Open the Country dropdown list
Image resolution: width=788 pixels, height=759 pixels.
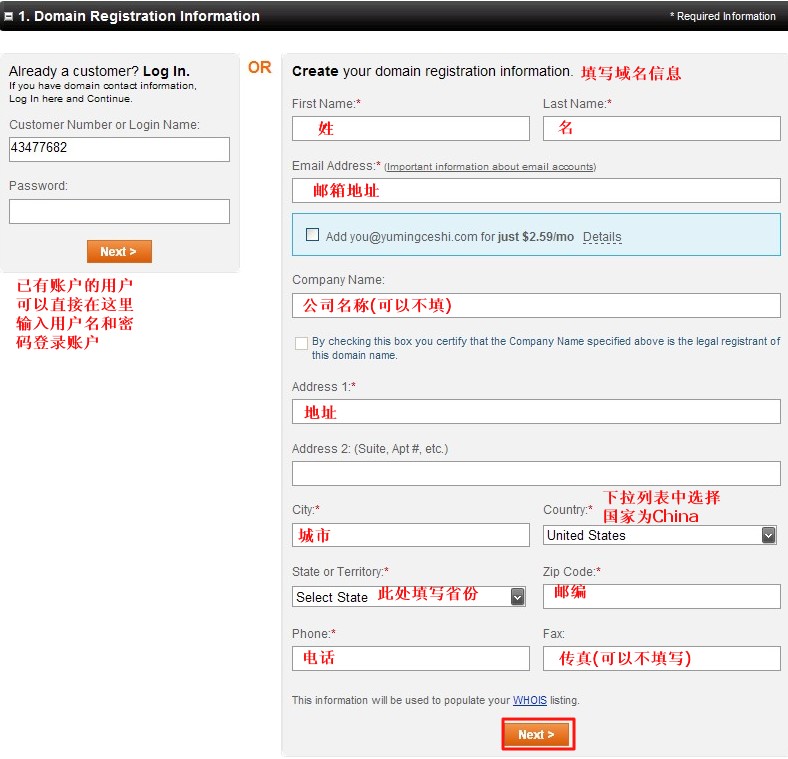click(660, 535)
